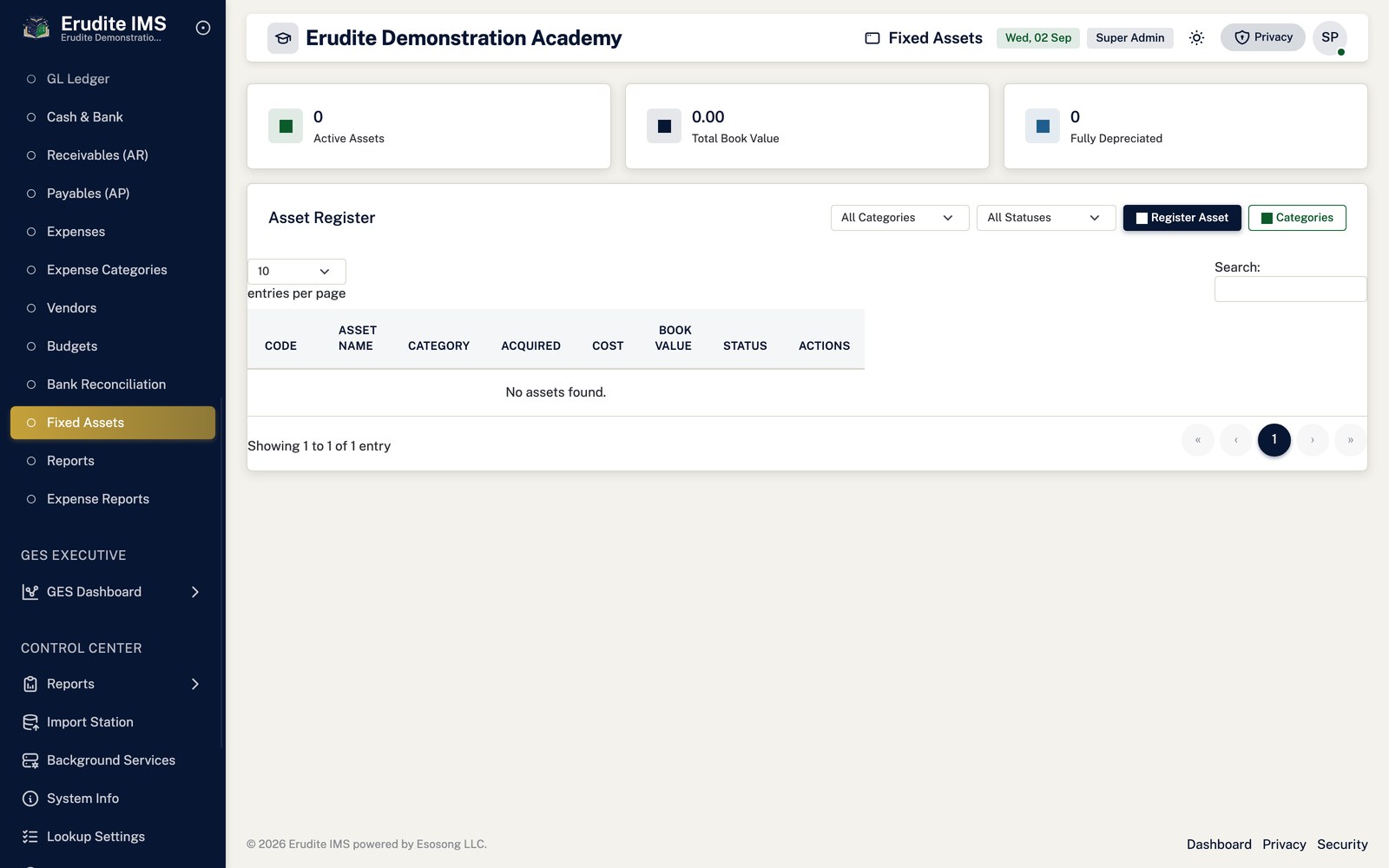Change the entries per page dropdown
The width and height of the screenshot is (1389, 868).
297,272
